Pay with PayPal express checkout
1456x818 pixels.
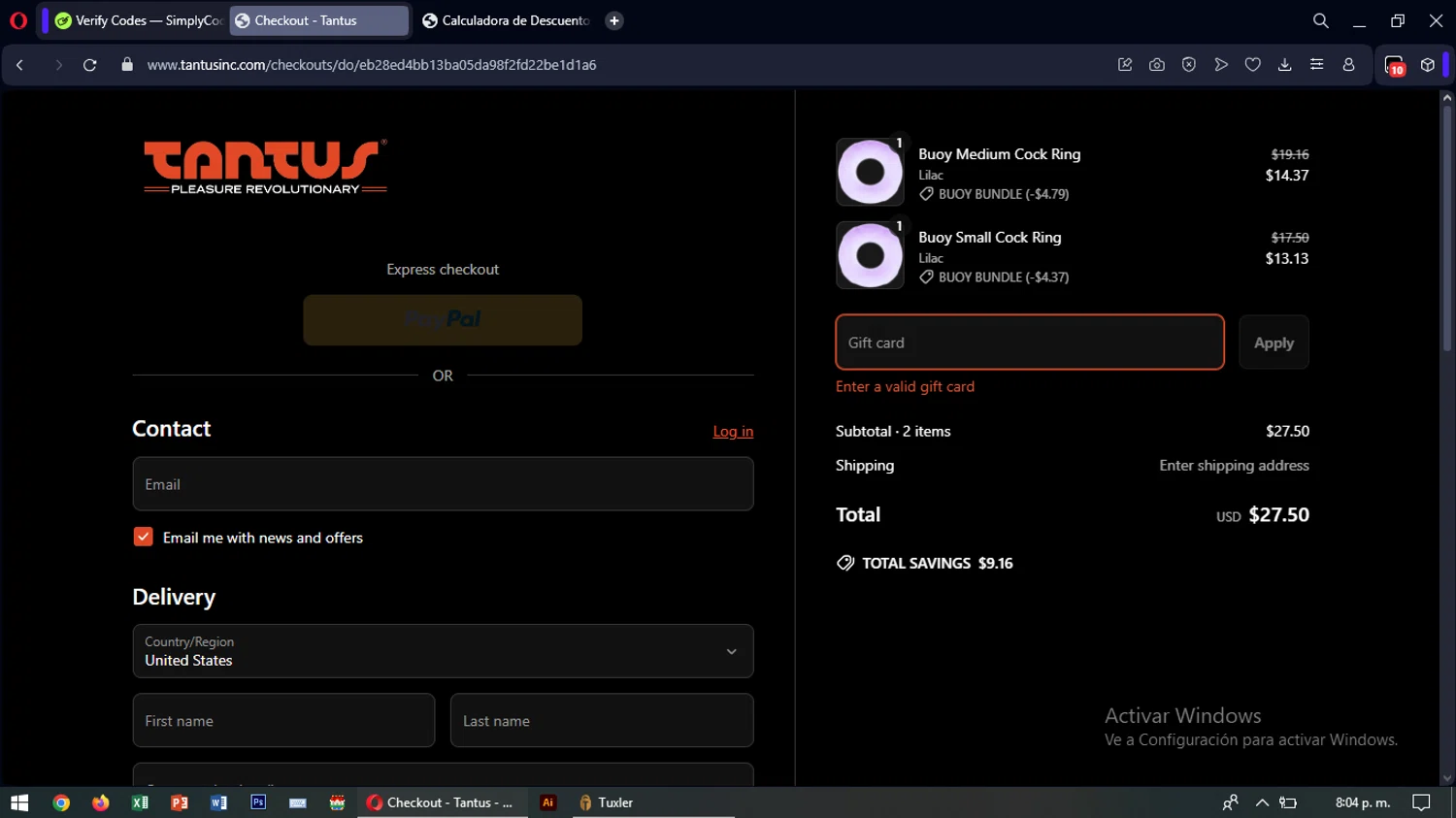443,320
